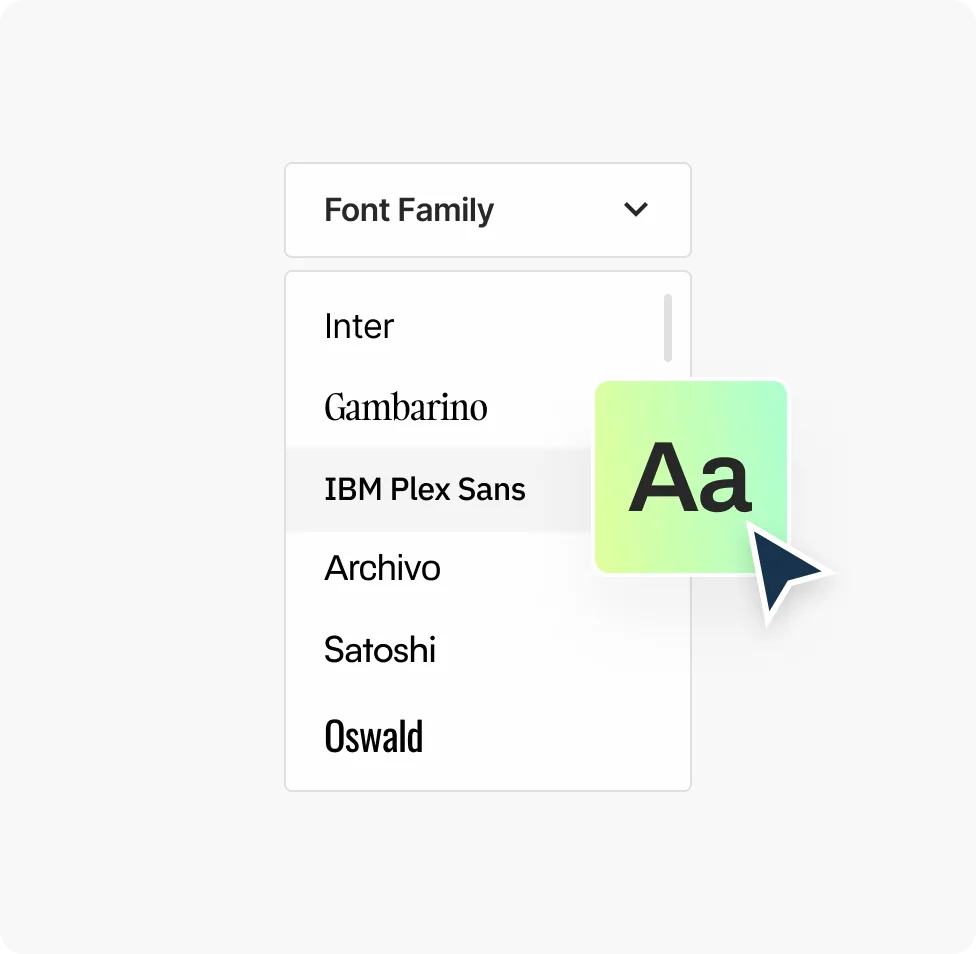976x954 pixels.
Task: Select the Inter font option
Action: (359, 327)
